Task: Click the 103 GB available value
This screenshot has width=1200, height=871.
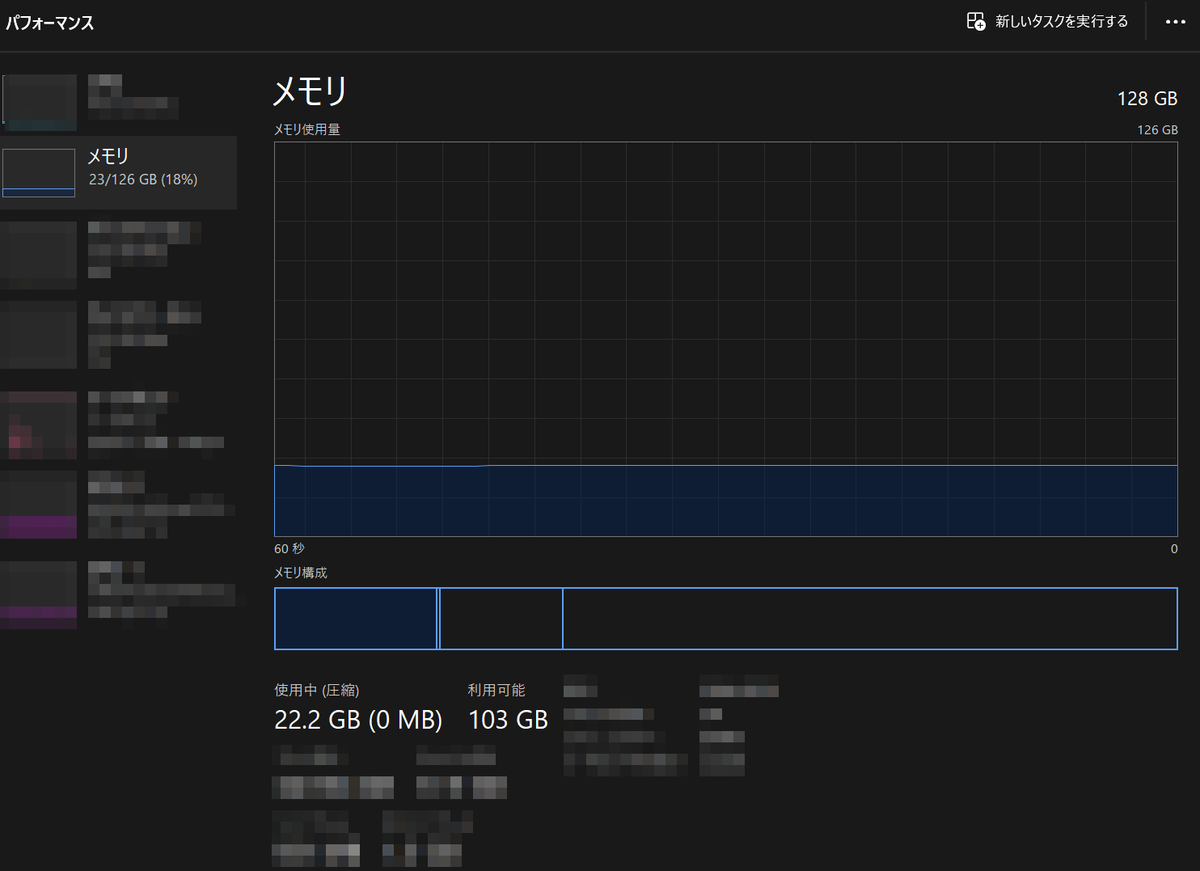Action: 508,719
